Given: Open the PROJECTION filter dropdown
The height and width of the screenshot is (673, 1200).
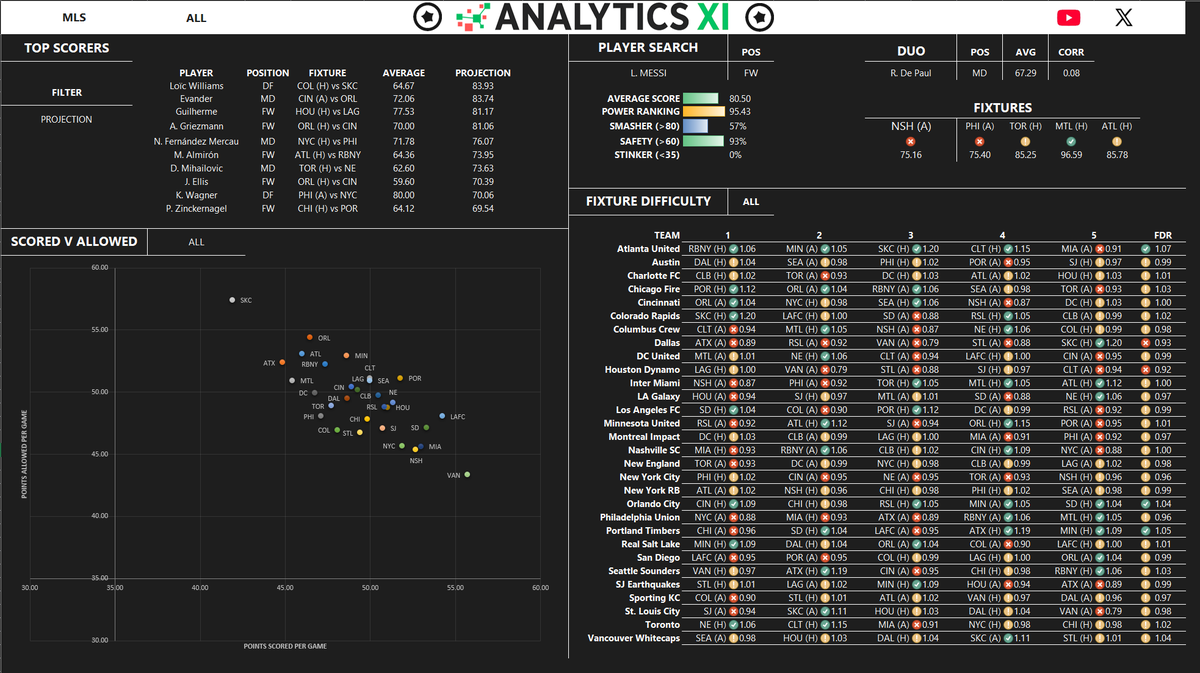Looking at the screenshot, I should (66, 119).
